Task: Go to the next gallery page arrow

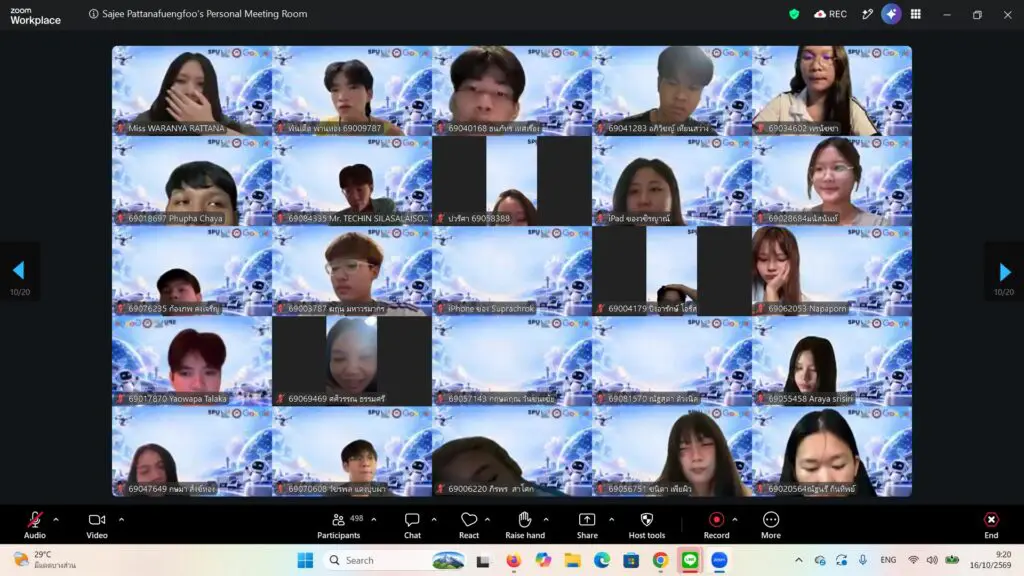Action: 1004,271
